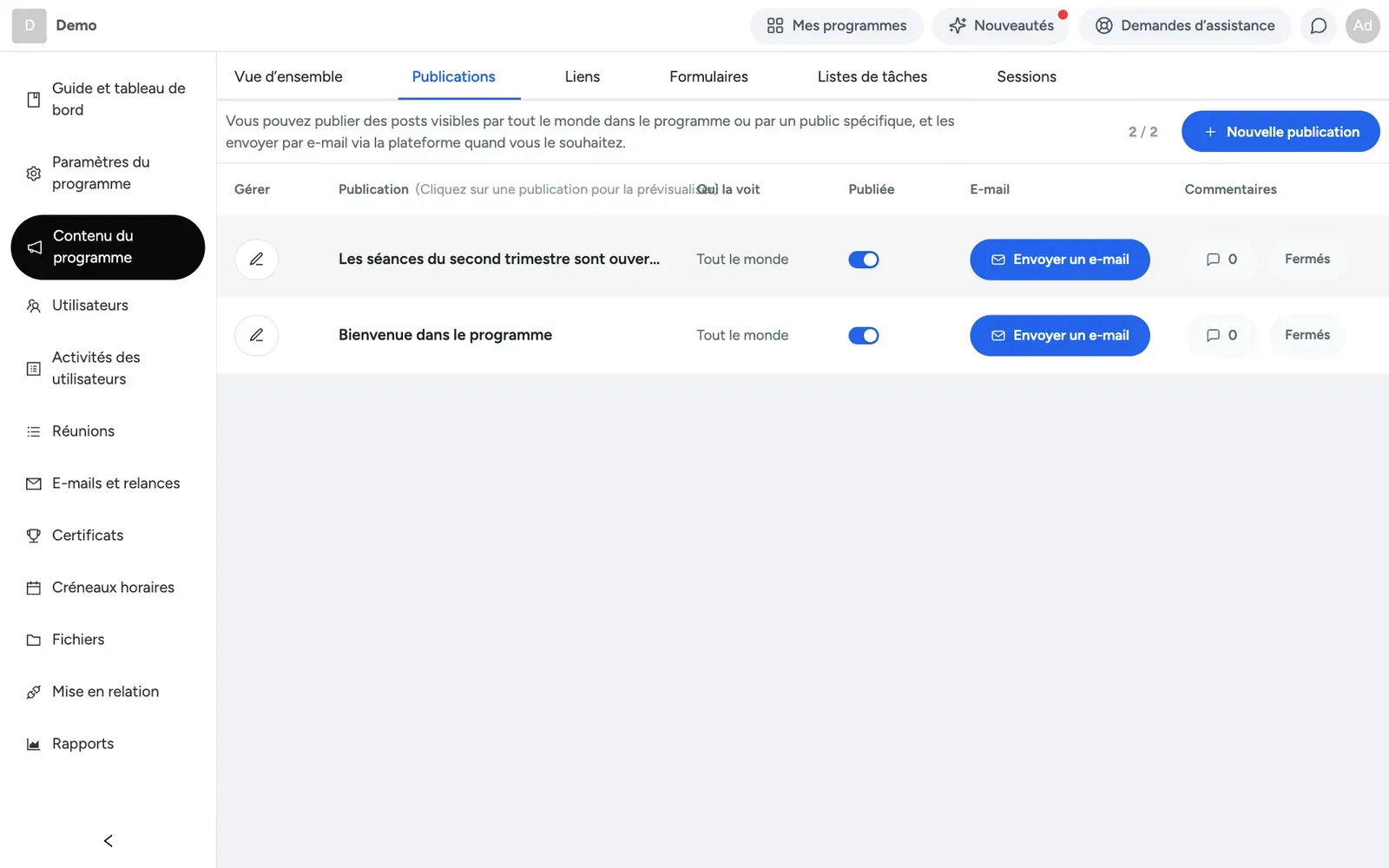Toggle published state of 'Bienvenue dans le programme'
This screenshot has width=1389, height=868.
(864, 336)
